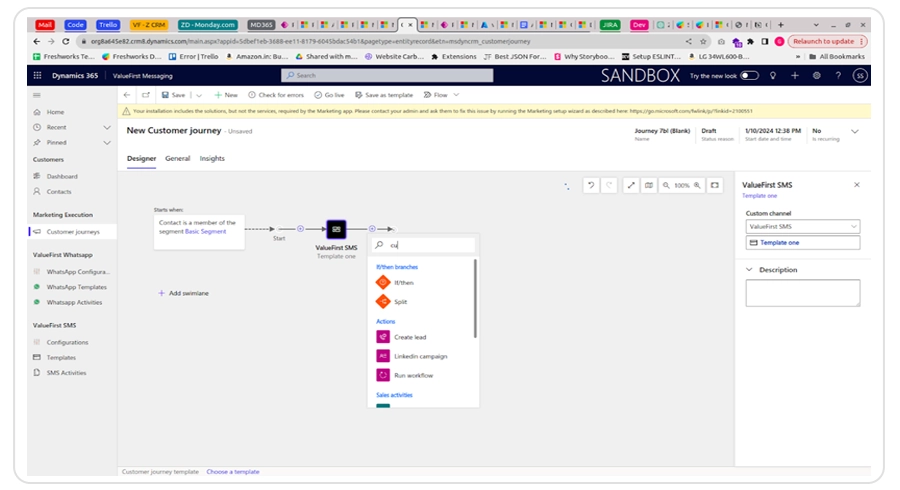Click the zoom in magnifier icon
The width and height of the screenshot is (900, 490).
click(697, 185)
